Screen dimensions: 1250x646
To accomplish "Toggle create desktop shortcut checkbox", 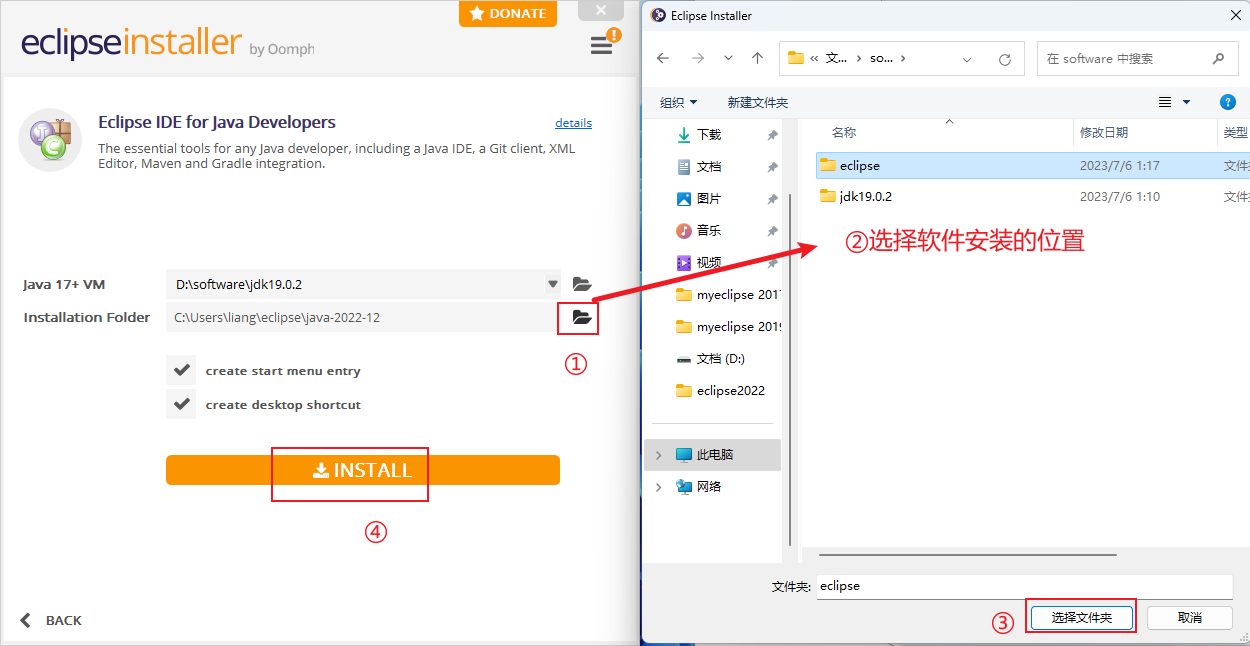I will tap(181, 404).
